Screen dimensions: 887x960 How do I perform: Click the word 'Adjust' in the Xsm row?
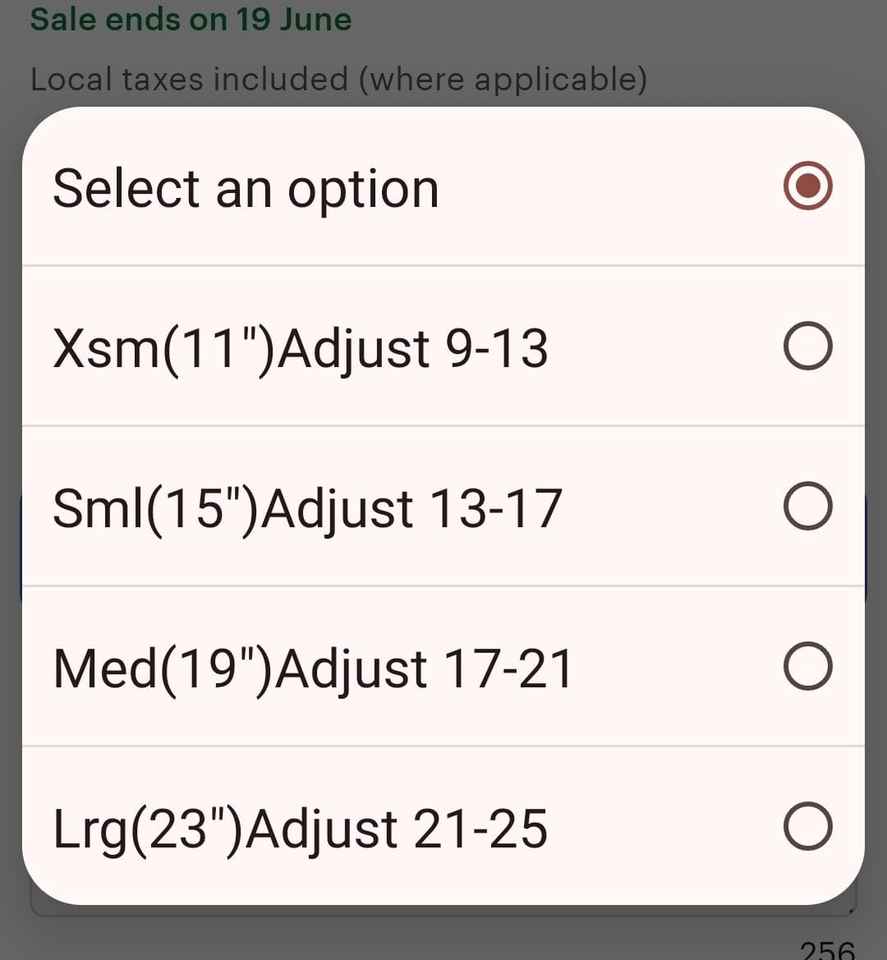point(353,349)
